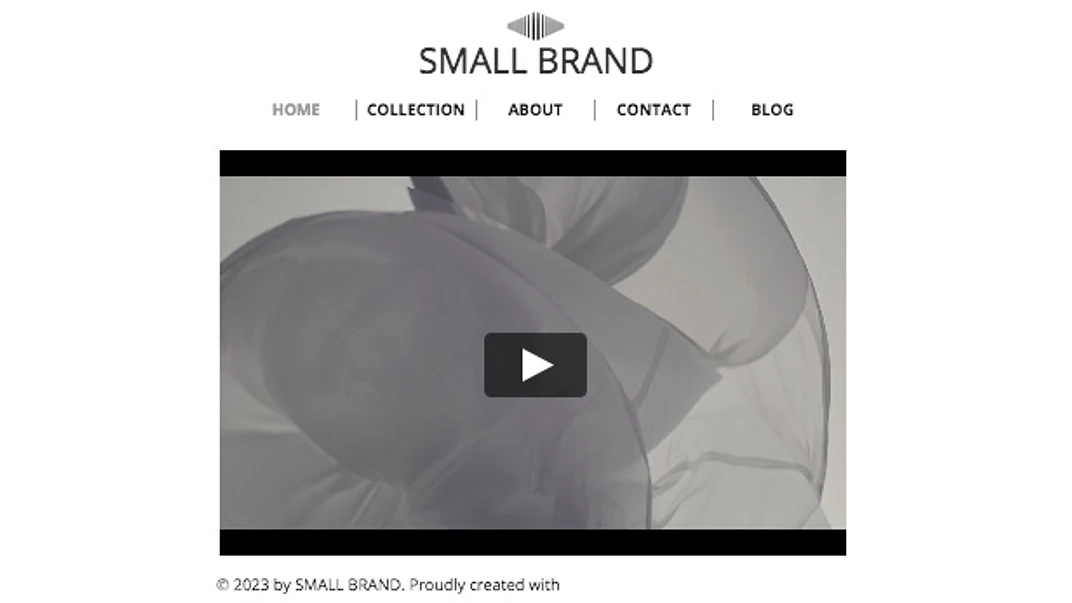1072x603 pixels.
Task: Click the white play triangle icon
Action: [537, 365]
